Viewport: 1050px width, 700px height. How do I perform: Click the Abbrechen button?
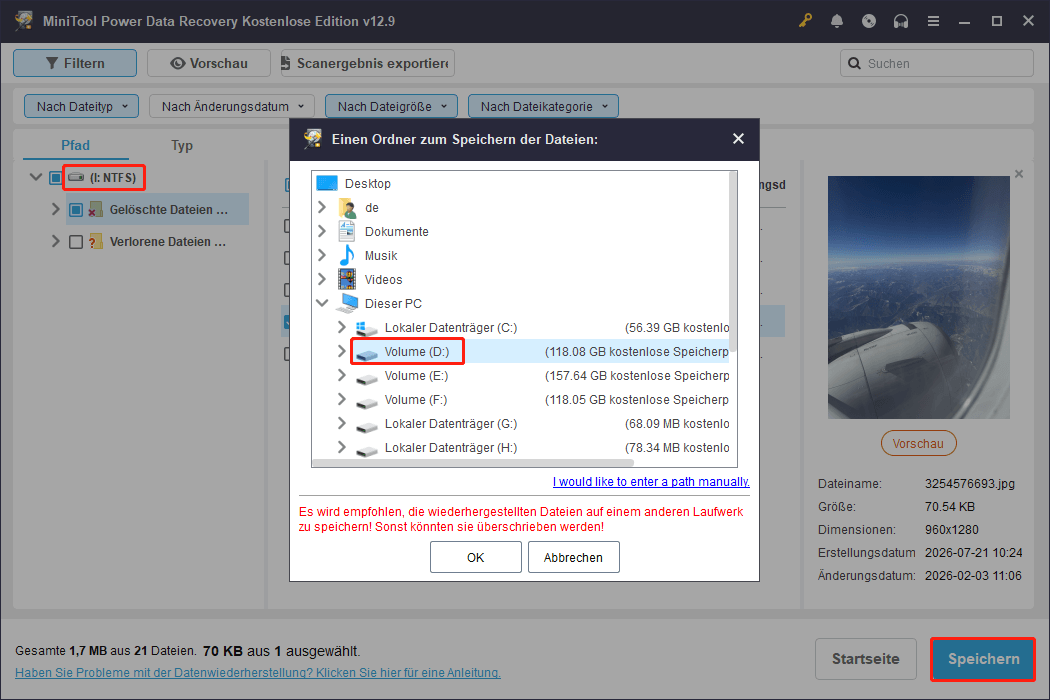(573, 557)
